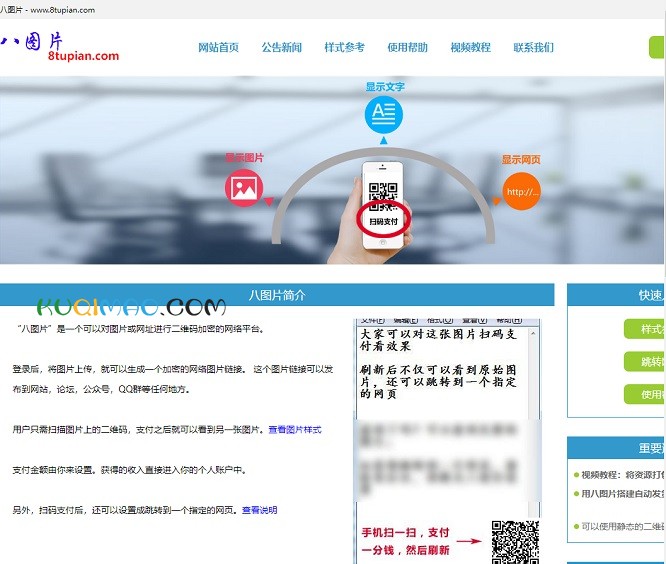
Task: Click the 八图片 8tupian.com logo
Action: (x=59, y=47)
